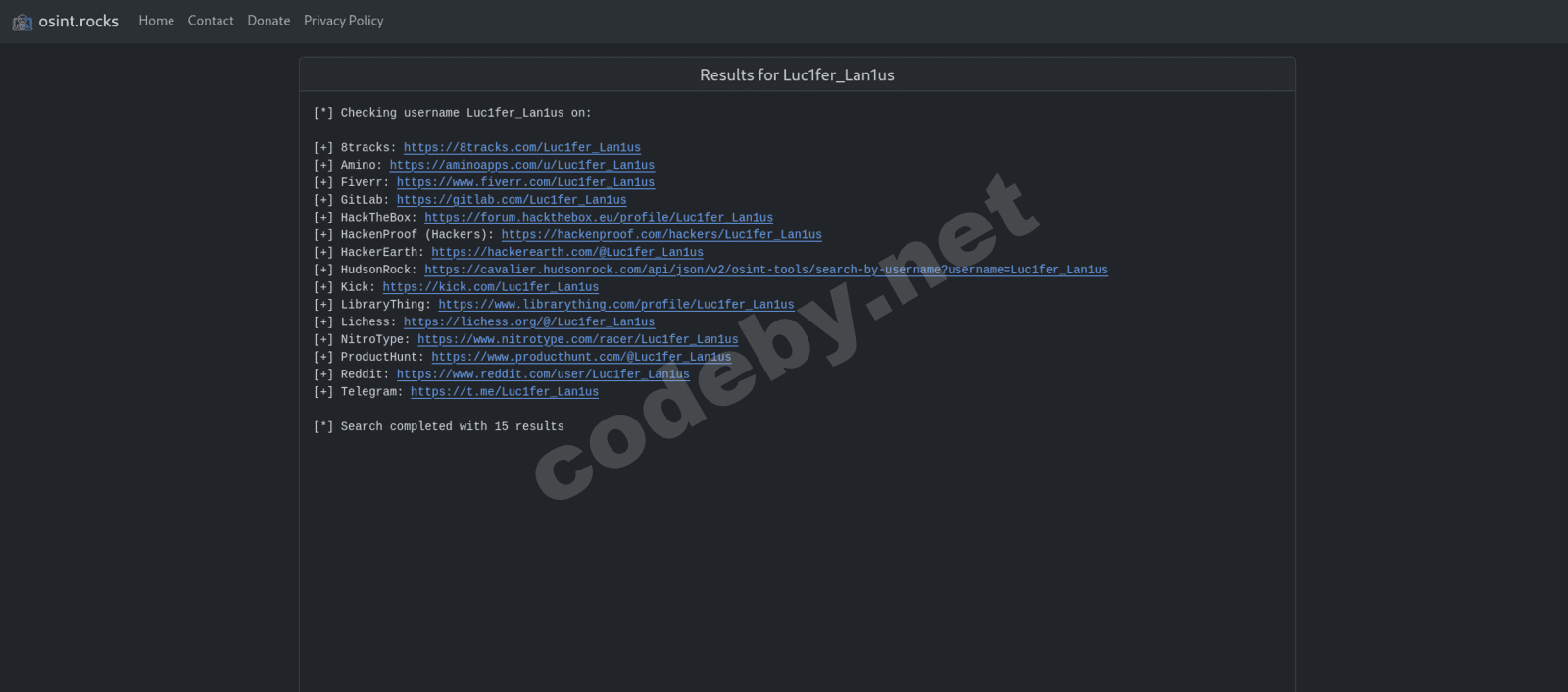The height and width of the screenshot is (692, 1568).
Task: Click the 'Results for Luc1fer_Lan1us' heading
Action: point(797,75)
